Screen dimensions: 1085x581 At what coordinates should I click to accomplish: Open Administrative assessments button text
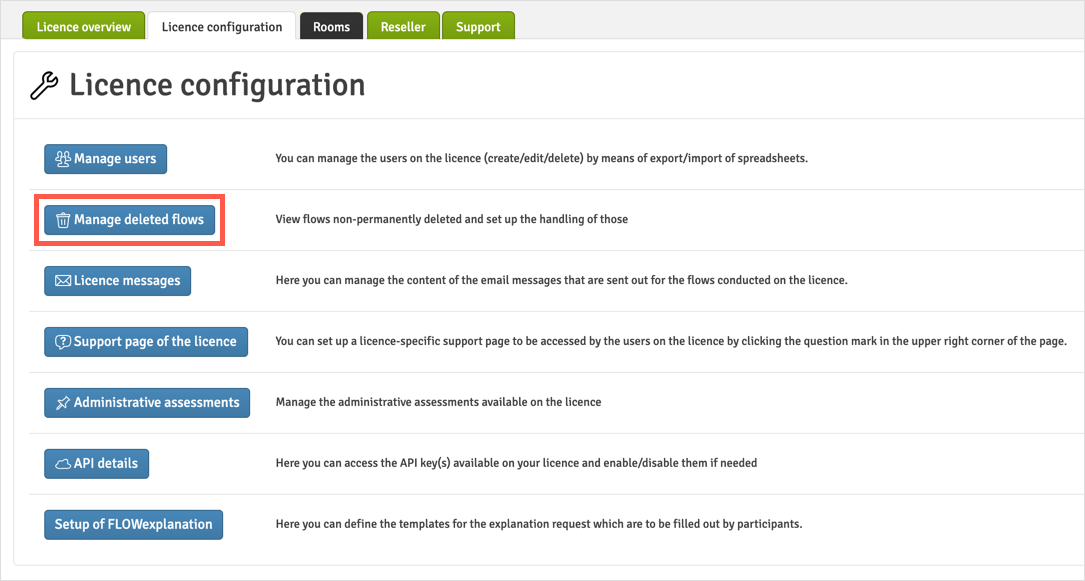pos(156,403)
